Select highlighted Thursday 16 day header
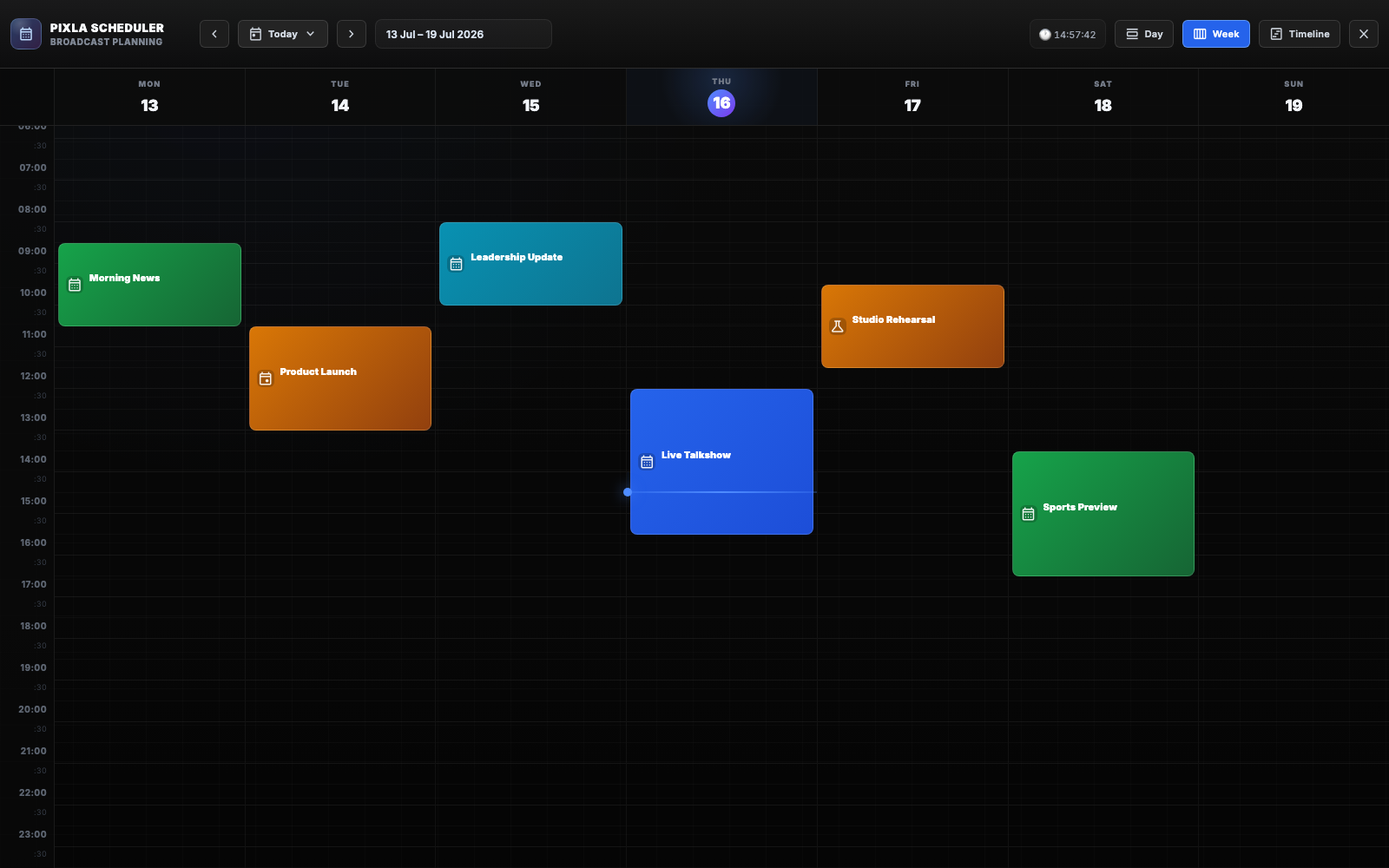Viewport: 1389px width, 868px height. point(721,97)
